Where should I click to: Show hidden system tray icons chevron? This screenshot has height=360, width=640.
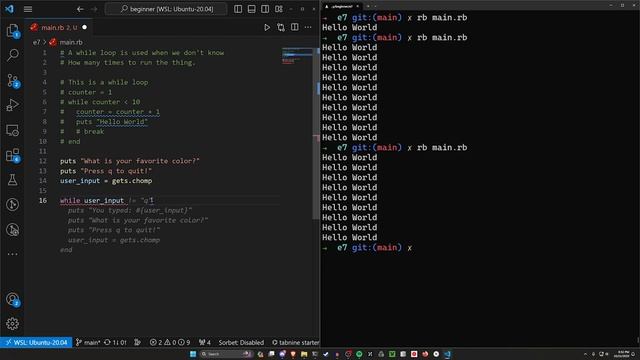pos(585,354)
